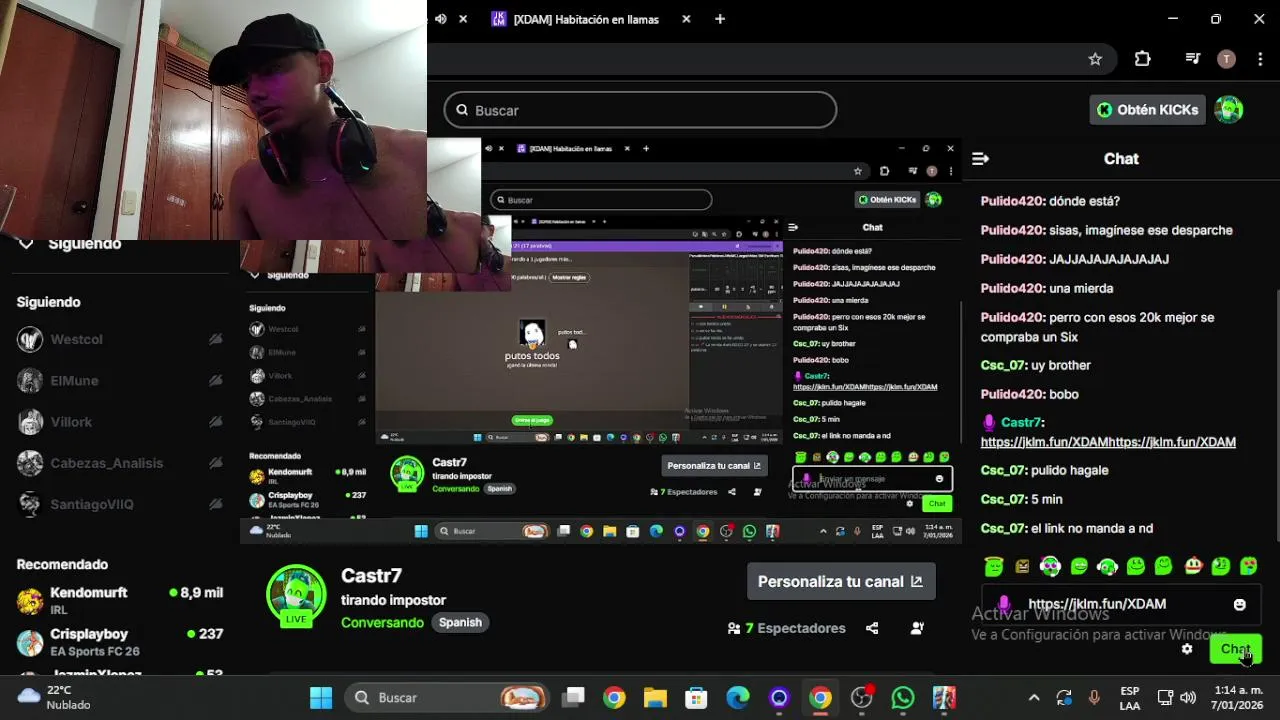Share the Castr7 stream
Viewport: 1280px width, 720px height.
872,628
